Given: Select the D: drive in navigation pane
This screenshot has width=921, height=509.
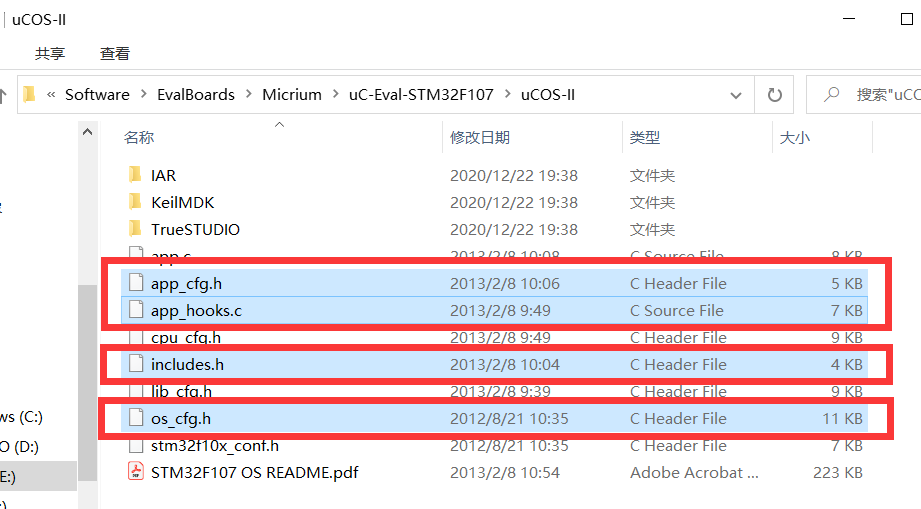Looking at the screenshot, I should [x=19, y=447].
